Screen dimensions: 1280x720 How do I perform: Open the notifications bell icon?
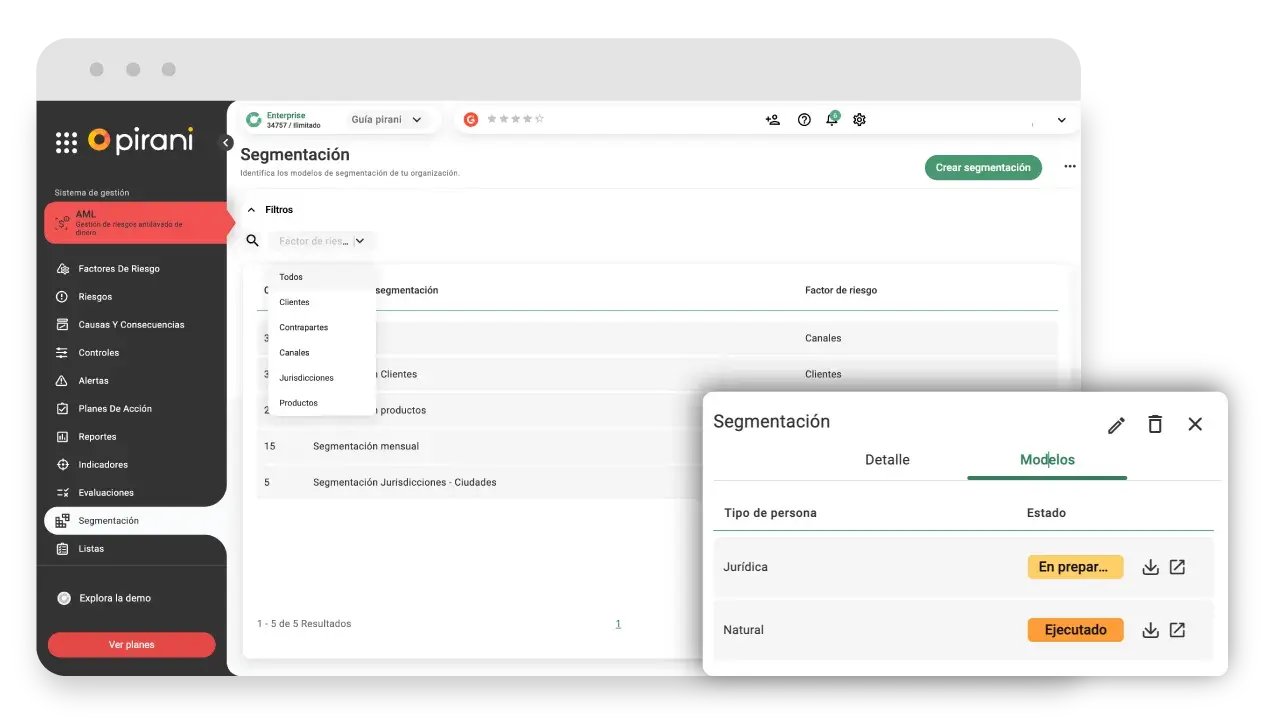point(831,120)
